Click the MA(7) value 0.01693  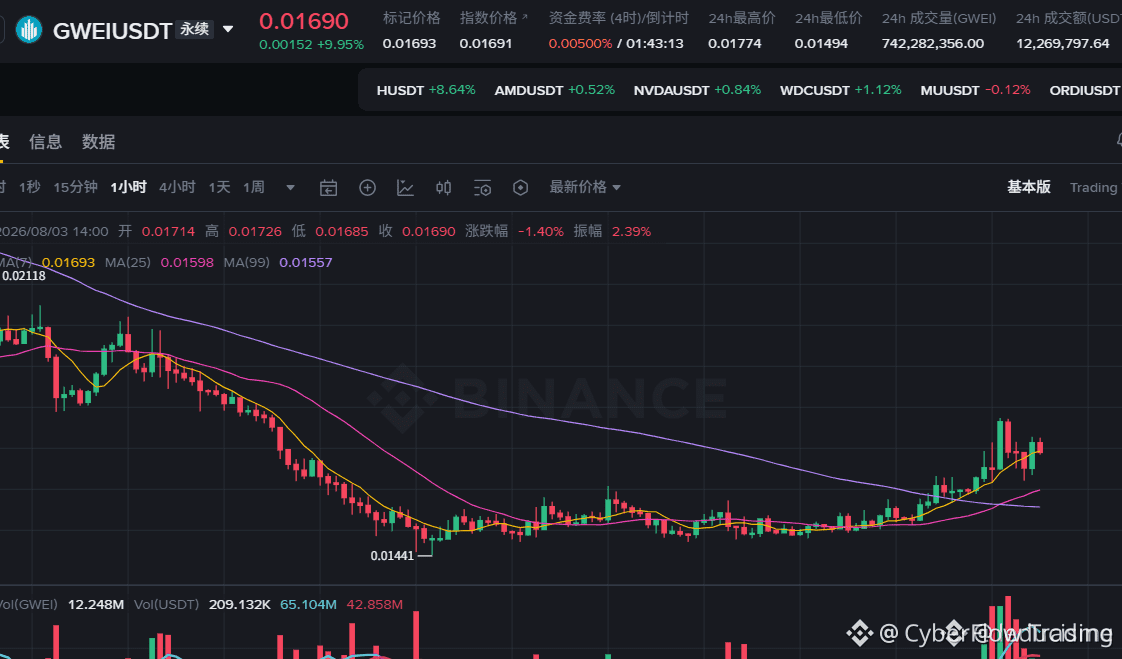68,262
